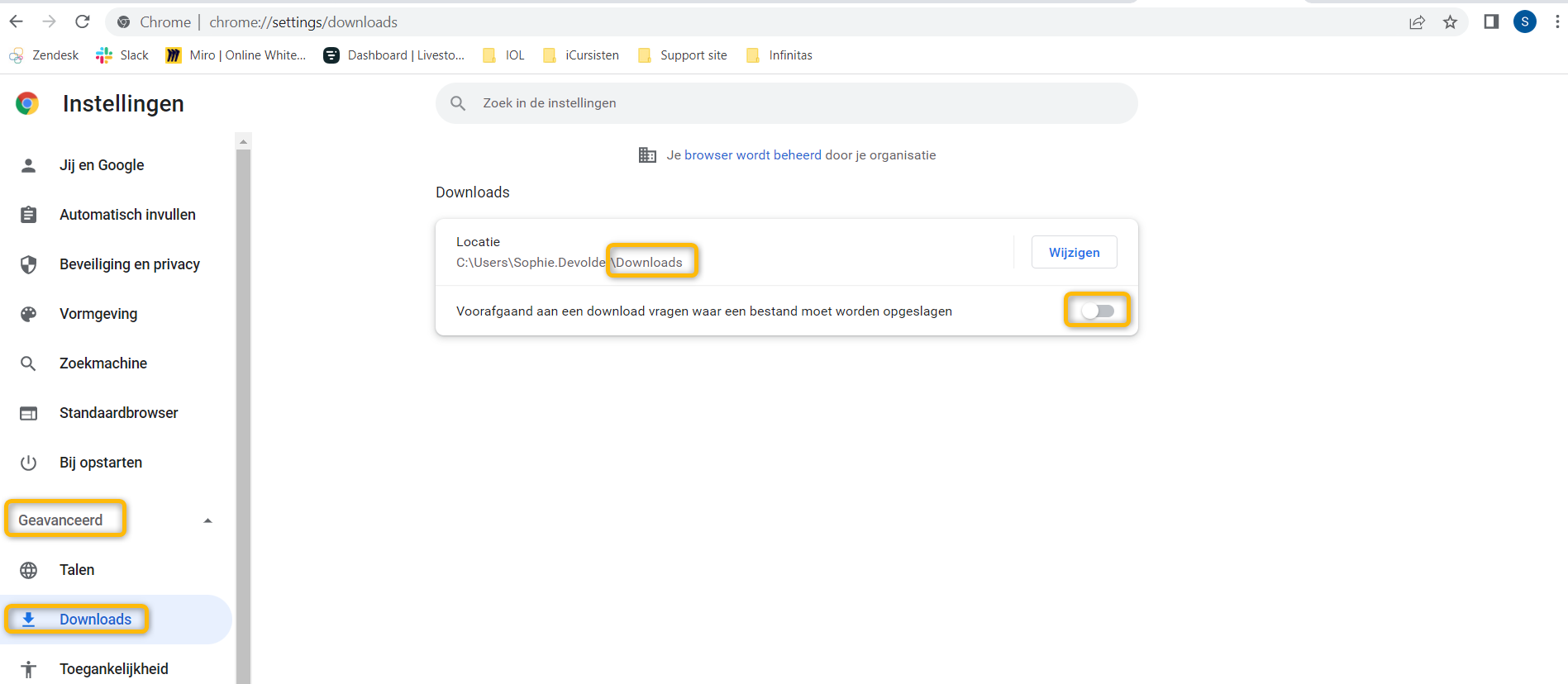The image size is (1568, 684).
Task: Open the Zendesk bookmark
Action: tap(44, 55)
